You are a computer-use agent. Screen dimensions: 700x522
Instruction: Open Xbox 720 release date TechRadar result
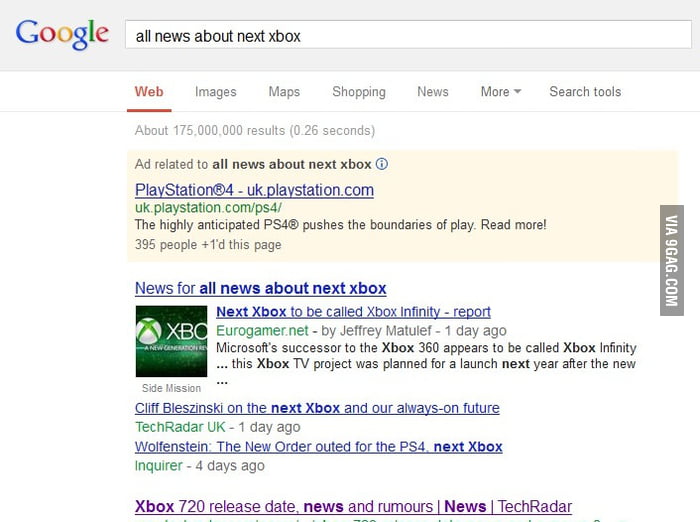[x=353, y=507]
